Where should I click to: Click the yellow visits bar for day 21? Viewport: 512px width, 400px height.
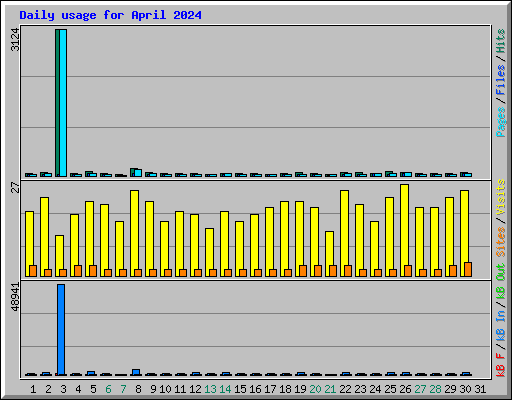point(329,254)
